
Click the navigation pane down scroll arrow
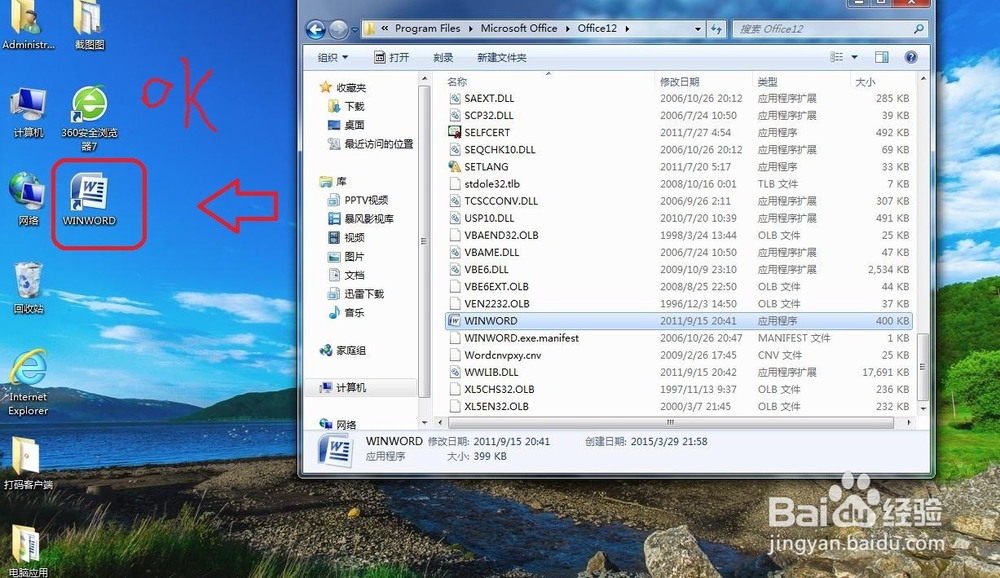pyautogui.click(x=424, y=422)
